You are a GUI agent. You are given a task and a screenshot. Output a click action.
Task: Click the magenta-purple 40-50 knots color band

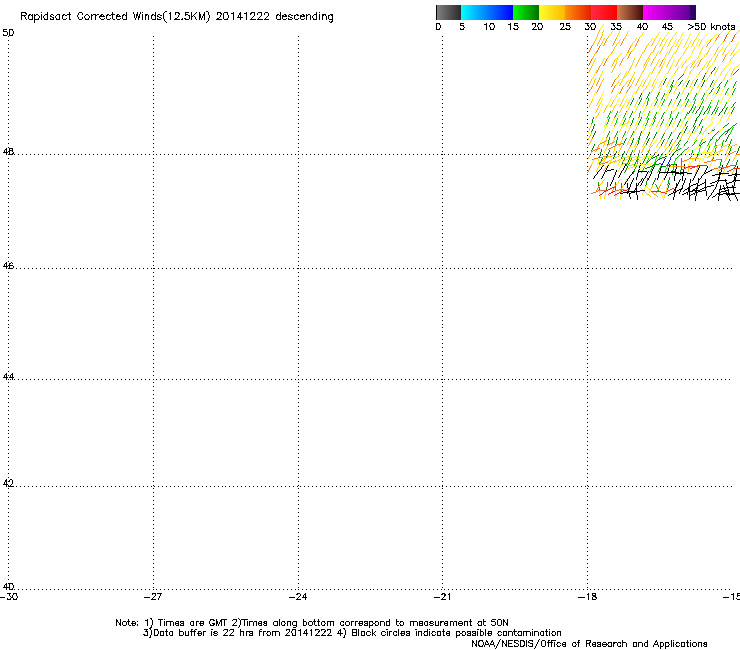669,12
